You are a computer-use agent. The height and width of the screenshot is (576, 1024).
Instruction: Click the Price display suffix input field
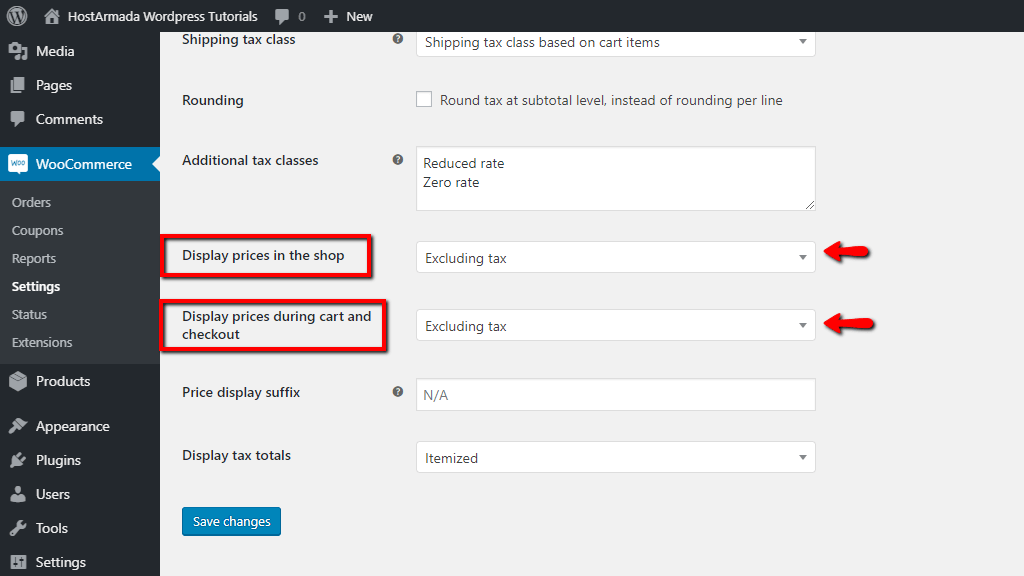pos(615,395)
